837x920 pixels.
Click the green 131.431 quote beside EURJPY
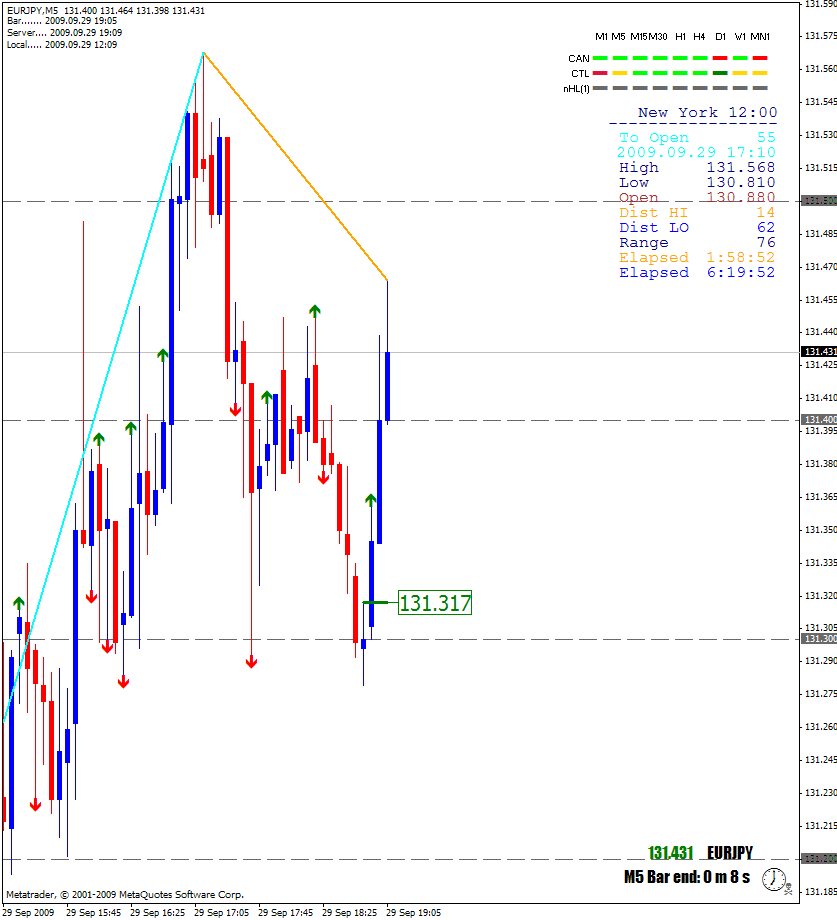tap(670, 853)
